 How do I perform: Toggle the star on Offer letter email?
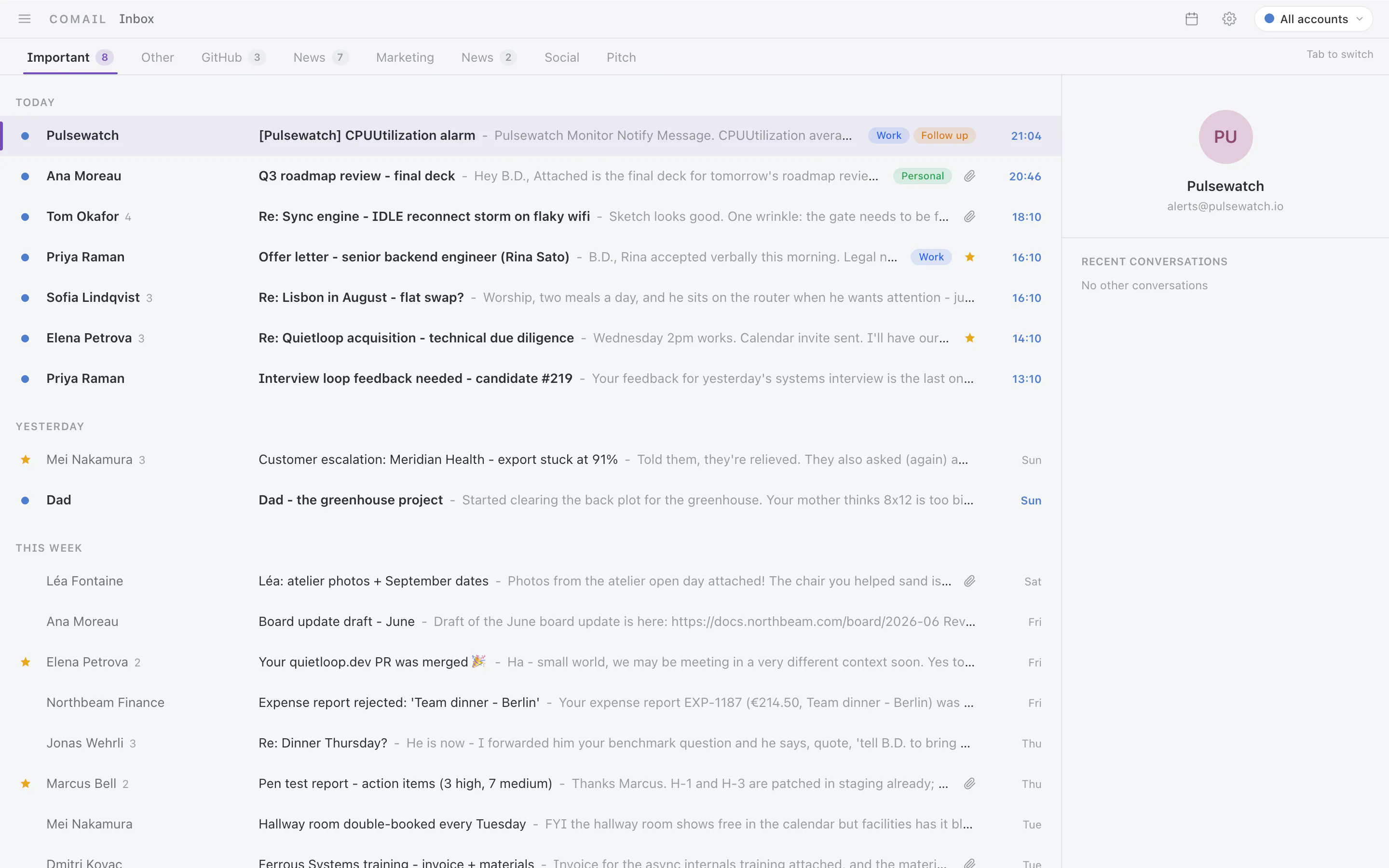pyautogui.click(x=969, y=257)
